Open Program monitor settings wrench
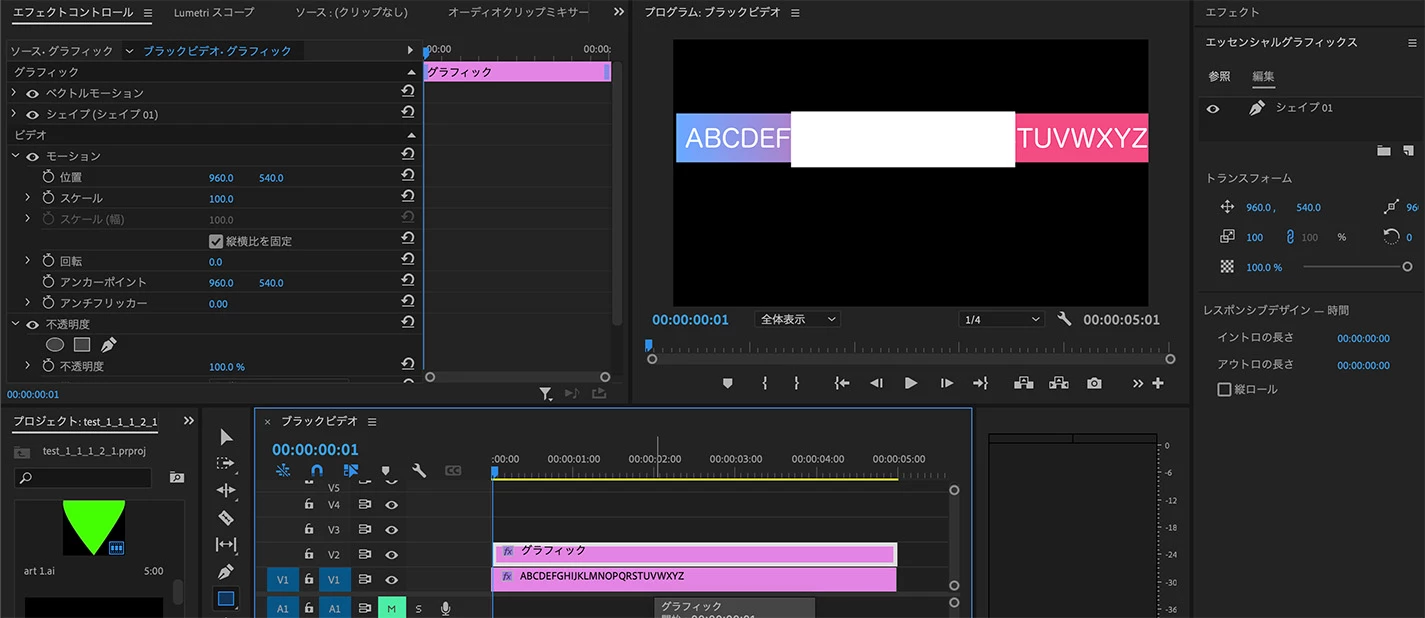Screen dimensions: 1425x618 [x=1064, y=319]
